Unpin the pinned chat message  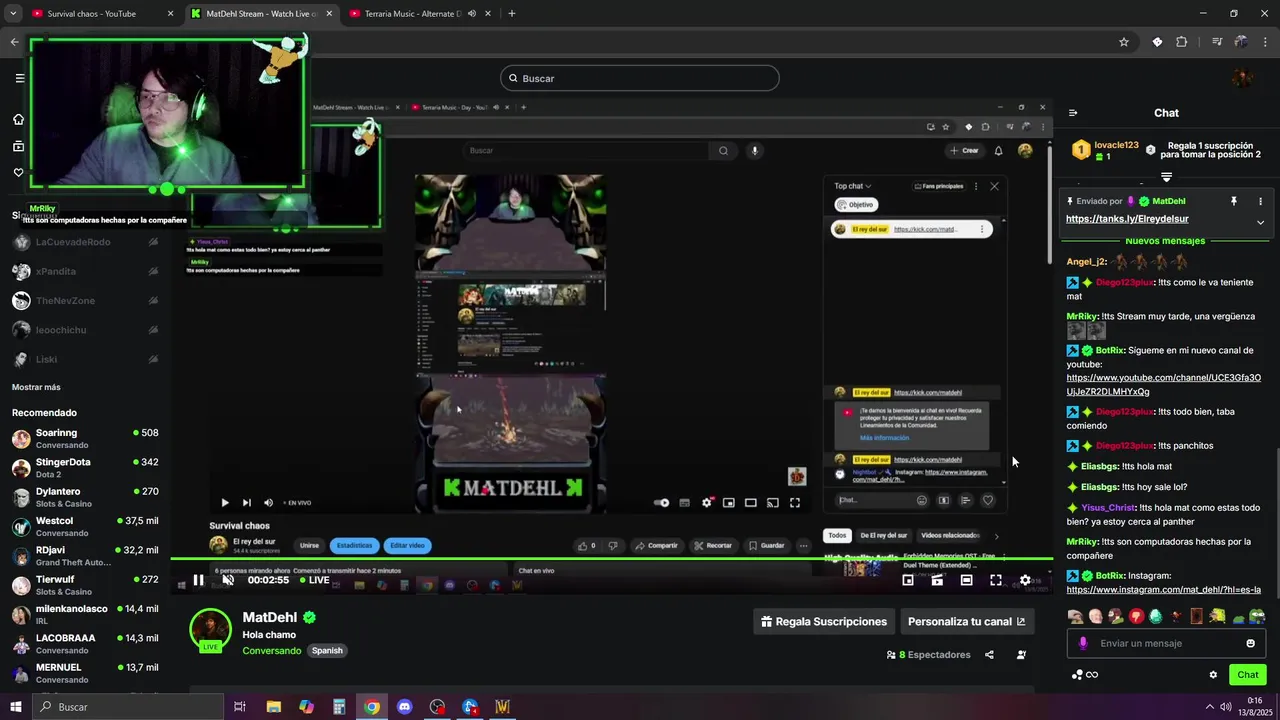[x=1234, y=201]
